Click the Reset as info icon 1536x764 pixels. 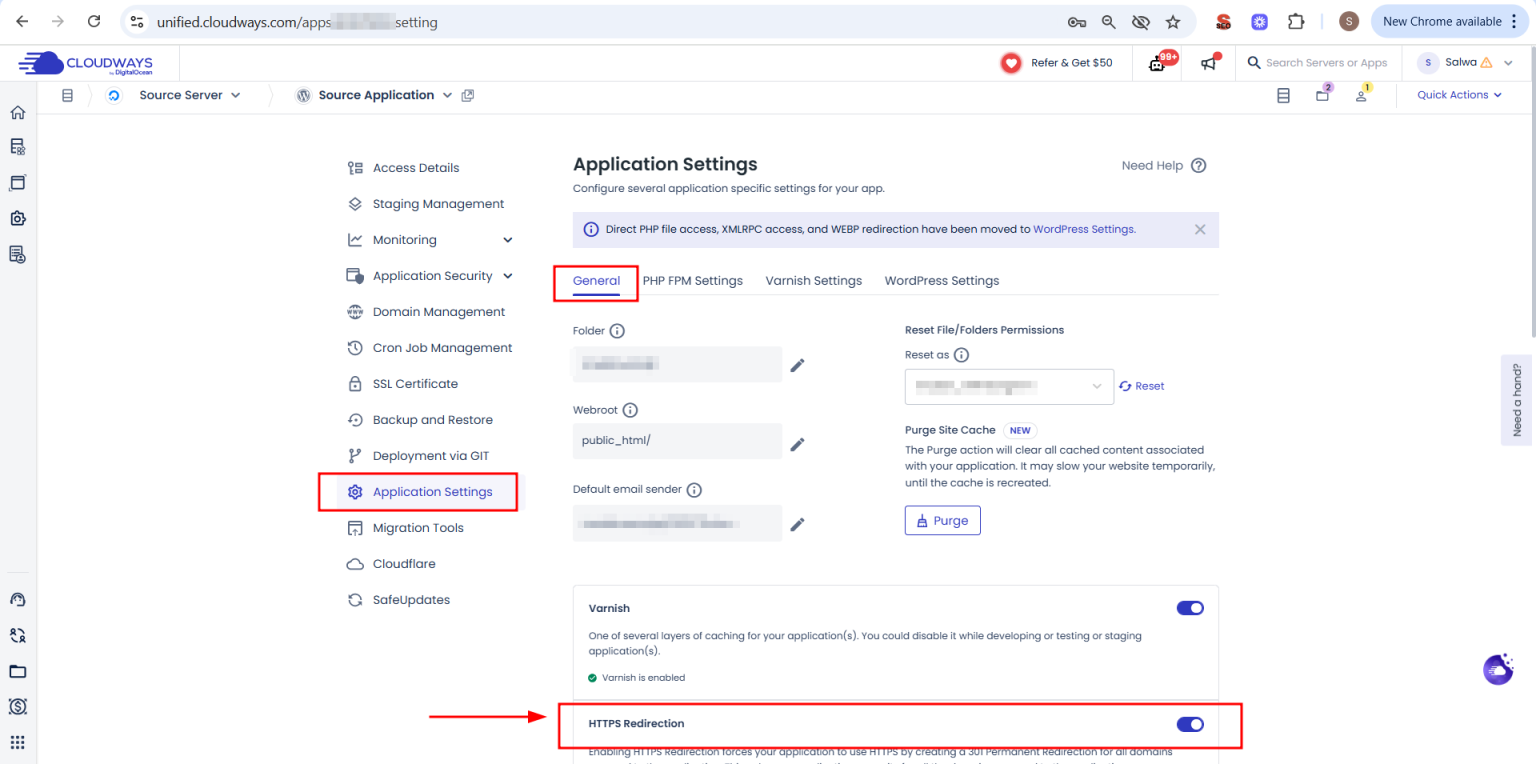[961, 355]
